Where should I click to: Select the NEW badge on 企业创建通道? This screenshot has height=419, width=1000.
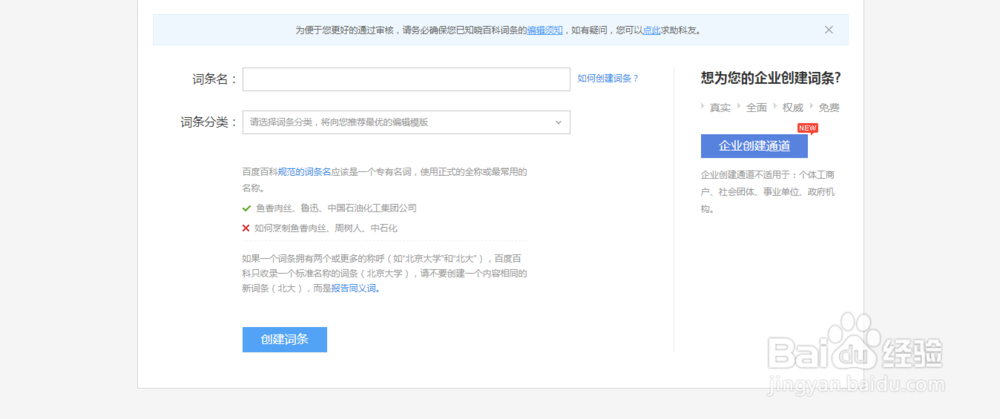click(x=807, y=128)
